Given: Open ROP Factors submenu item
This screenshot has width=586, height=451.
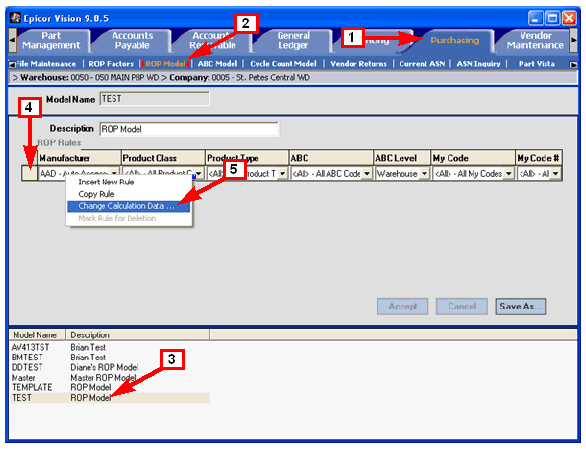Looking at the screenshot, I should (111, 64).
